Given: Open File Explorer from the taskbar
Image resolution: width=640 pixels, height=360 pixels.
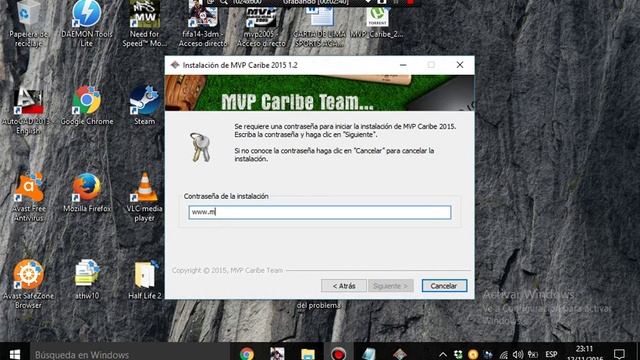Looking at the screenshot, I should [308, 353].
